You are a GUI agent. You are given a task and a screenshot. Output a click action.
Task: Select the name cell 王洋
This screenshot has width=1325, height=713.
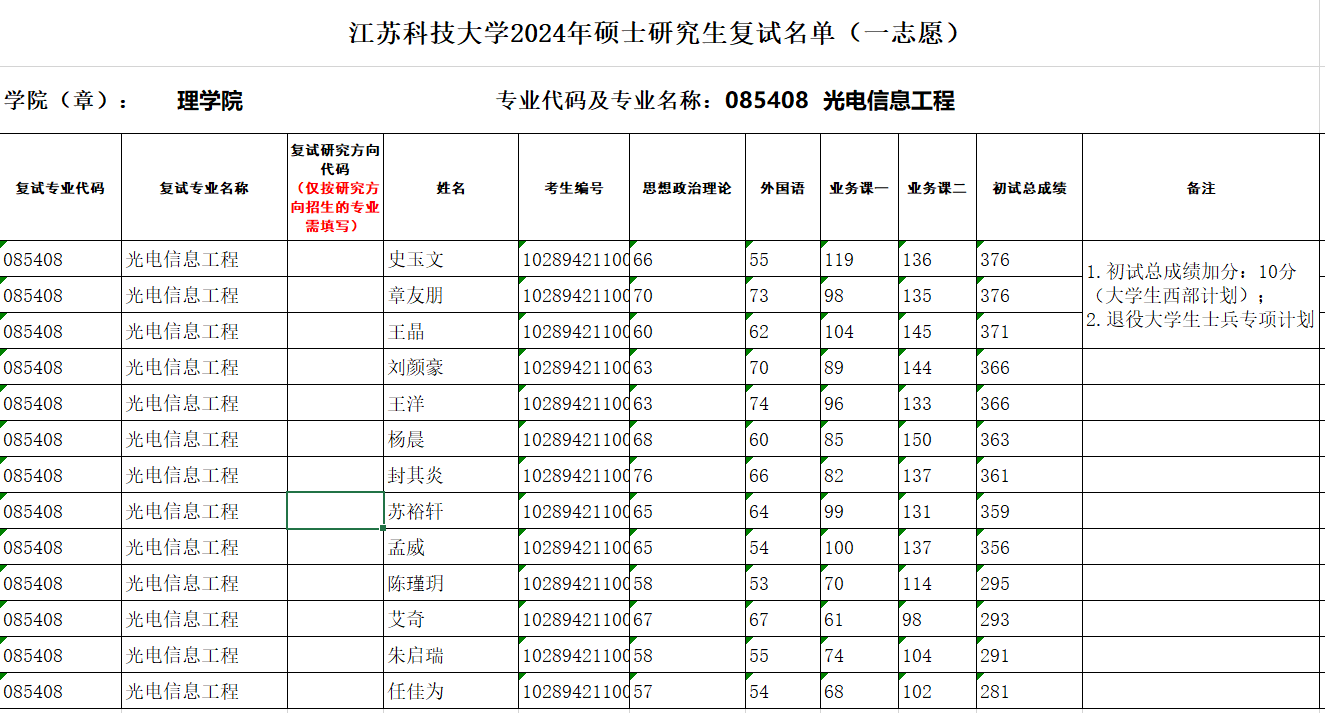pyautogui.click(x=451, y=404)
